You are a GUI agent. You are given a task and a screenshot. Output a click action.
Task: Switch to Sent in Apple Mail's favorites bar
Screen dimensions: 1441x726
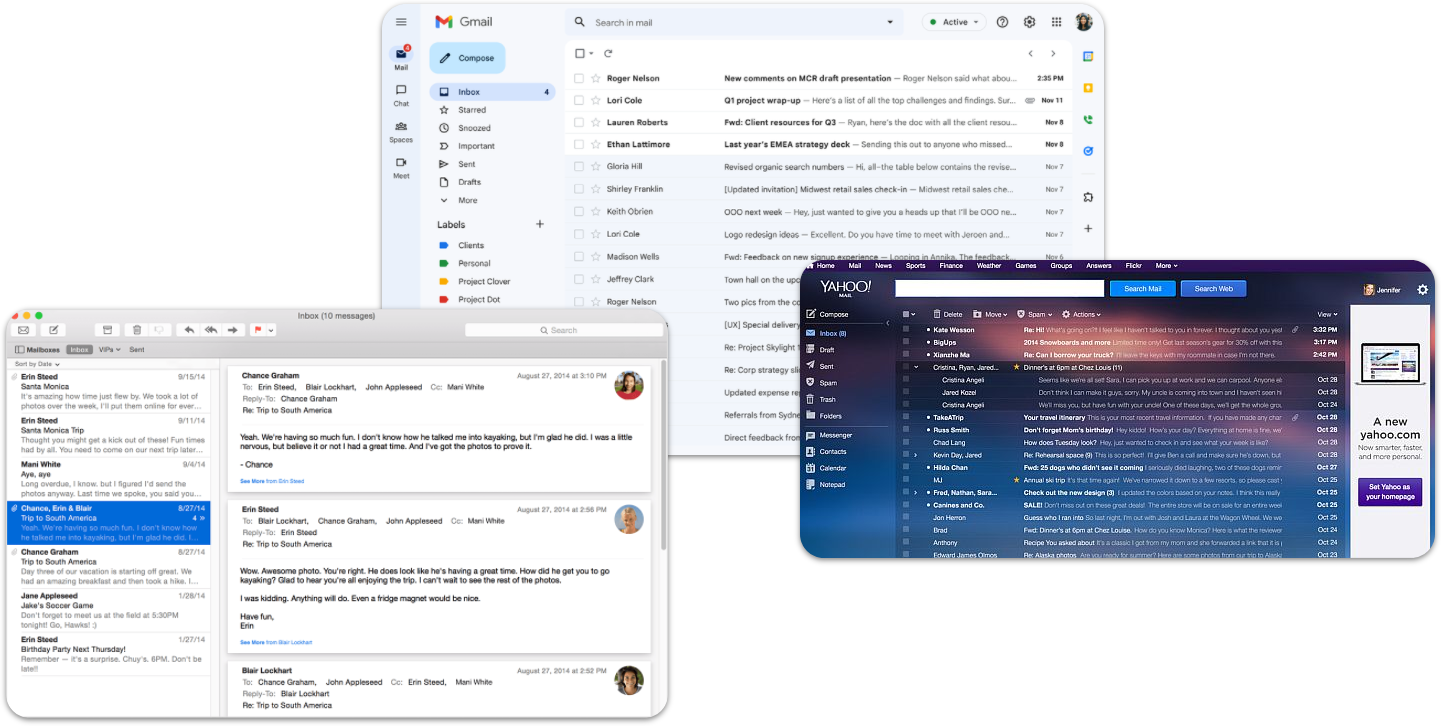coord(137,350)
